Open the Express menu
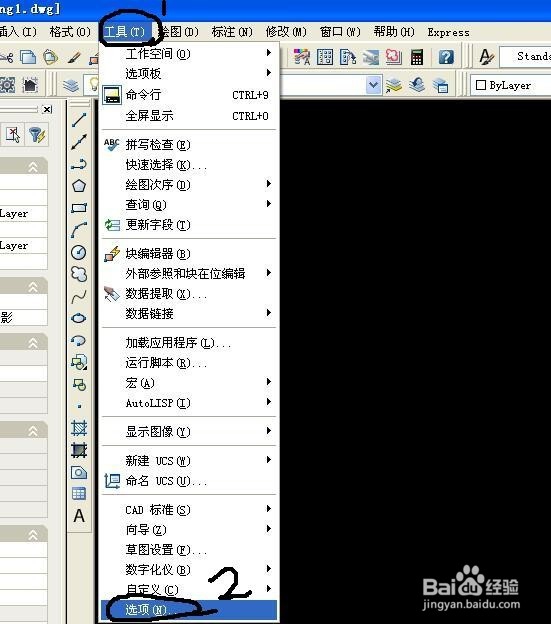 coord(448,32)
